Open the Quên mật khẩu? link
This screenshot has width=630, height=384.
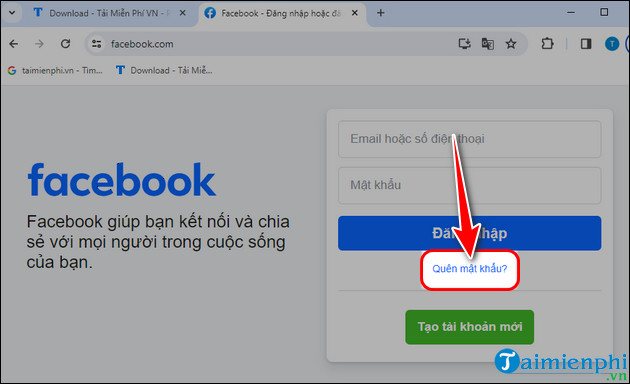[470, 269]
